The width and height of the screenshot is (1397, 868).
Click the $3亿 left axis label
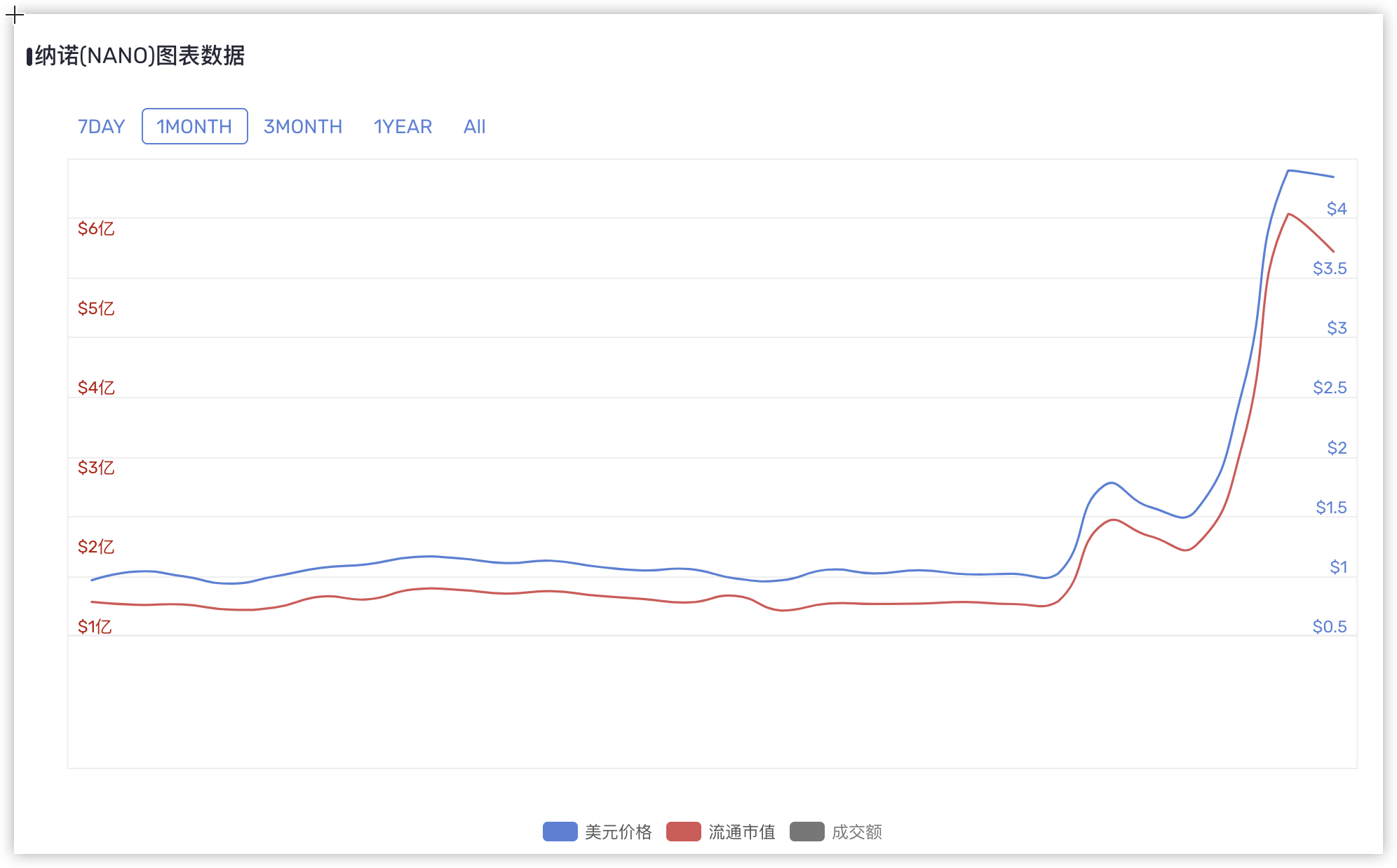pos(96,468)
